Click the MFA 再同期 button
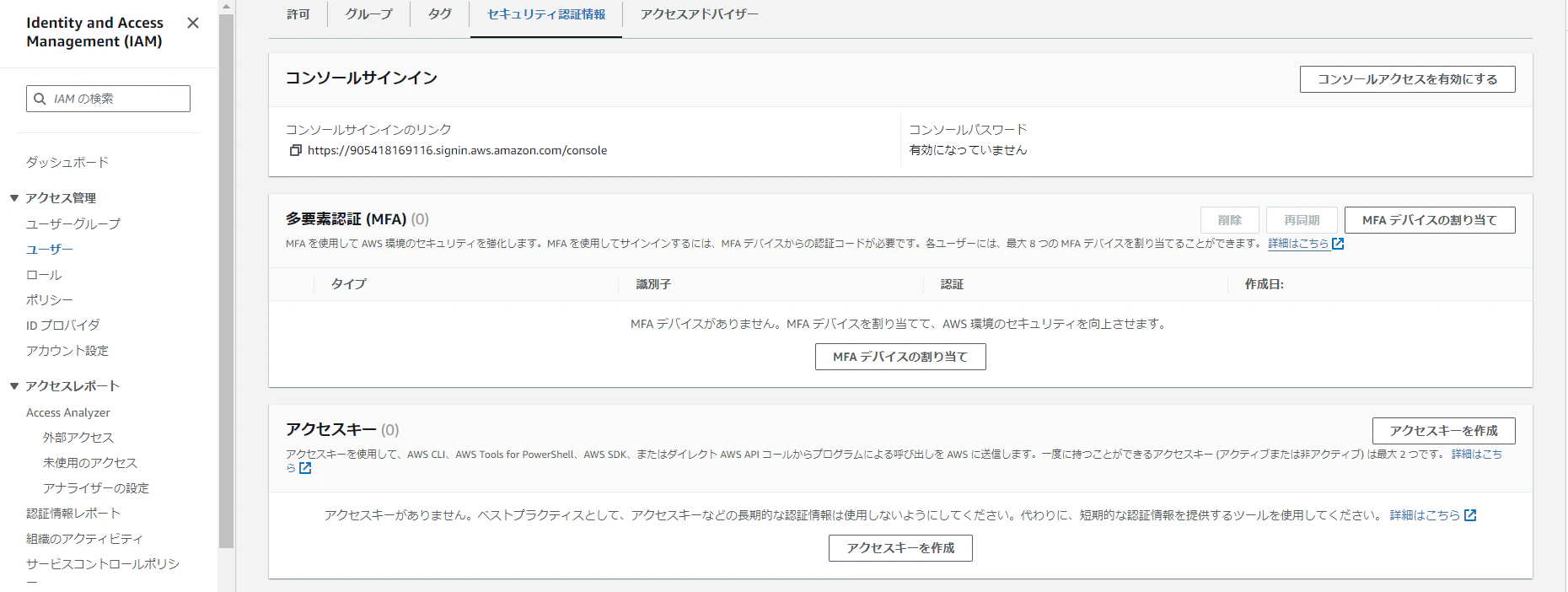This screenshot has width=1568, height=592. coord(1302,220)
